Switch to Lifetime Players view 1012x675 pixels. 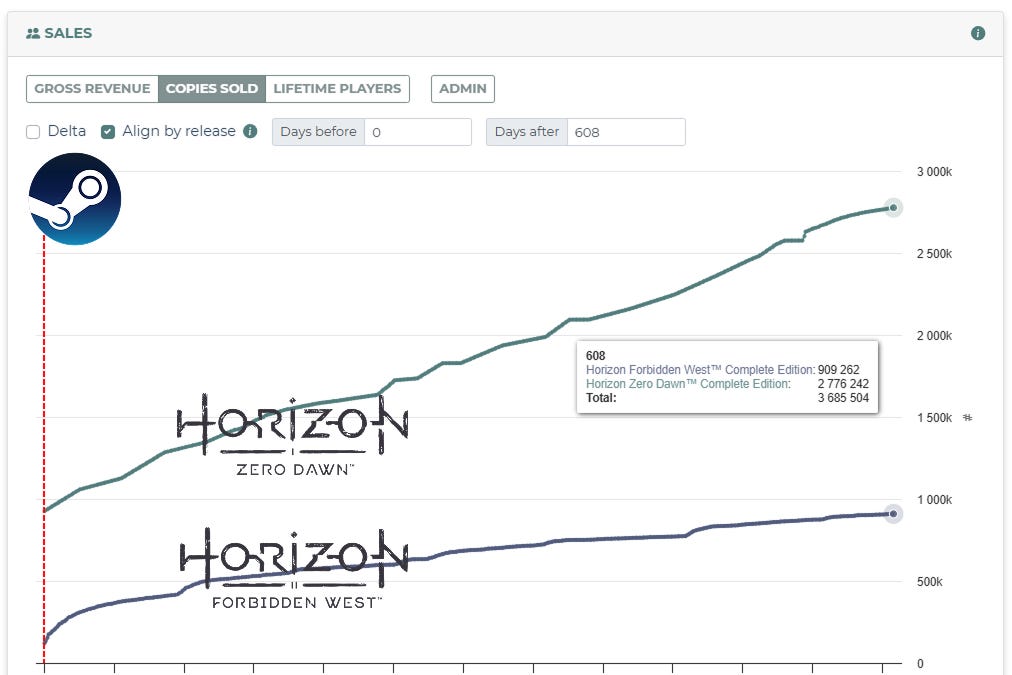(x=337, y=88)
